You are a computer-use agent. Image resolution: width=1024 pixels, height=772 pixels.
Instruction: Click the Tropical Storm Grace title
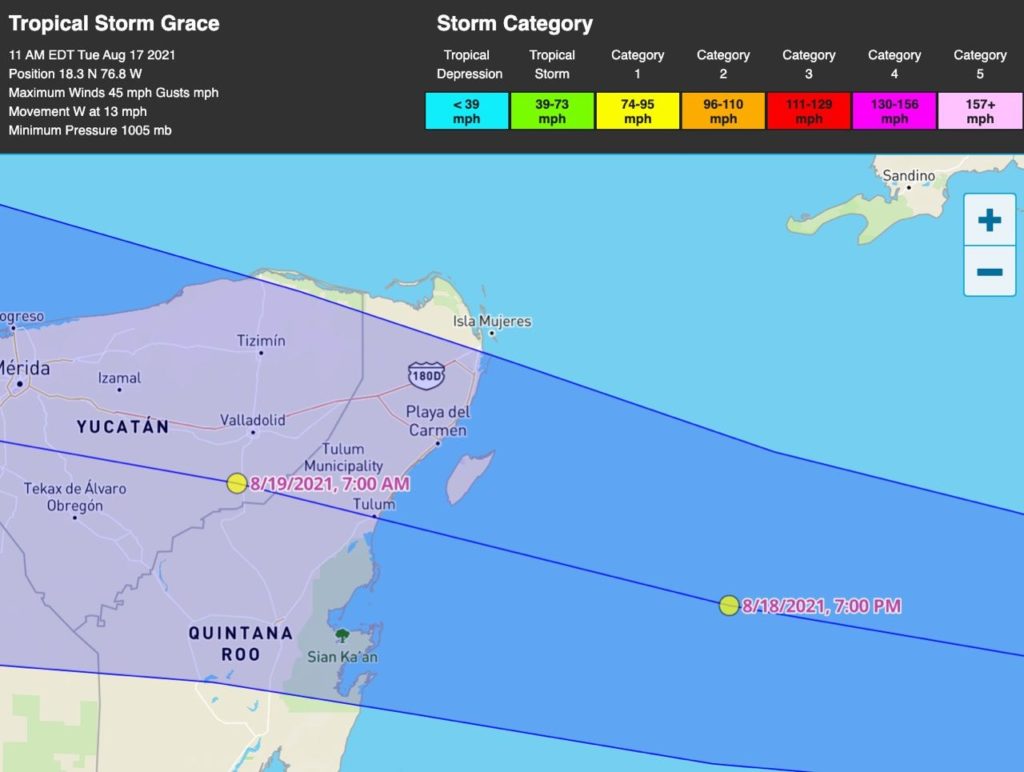114,24
